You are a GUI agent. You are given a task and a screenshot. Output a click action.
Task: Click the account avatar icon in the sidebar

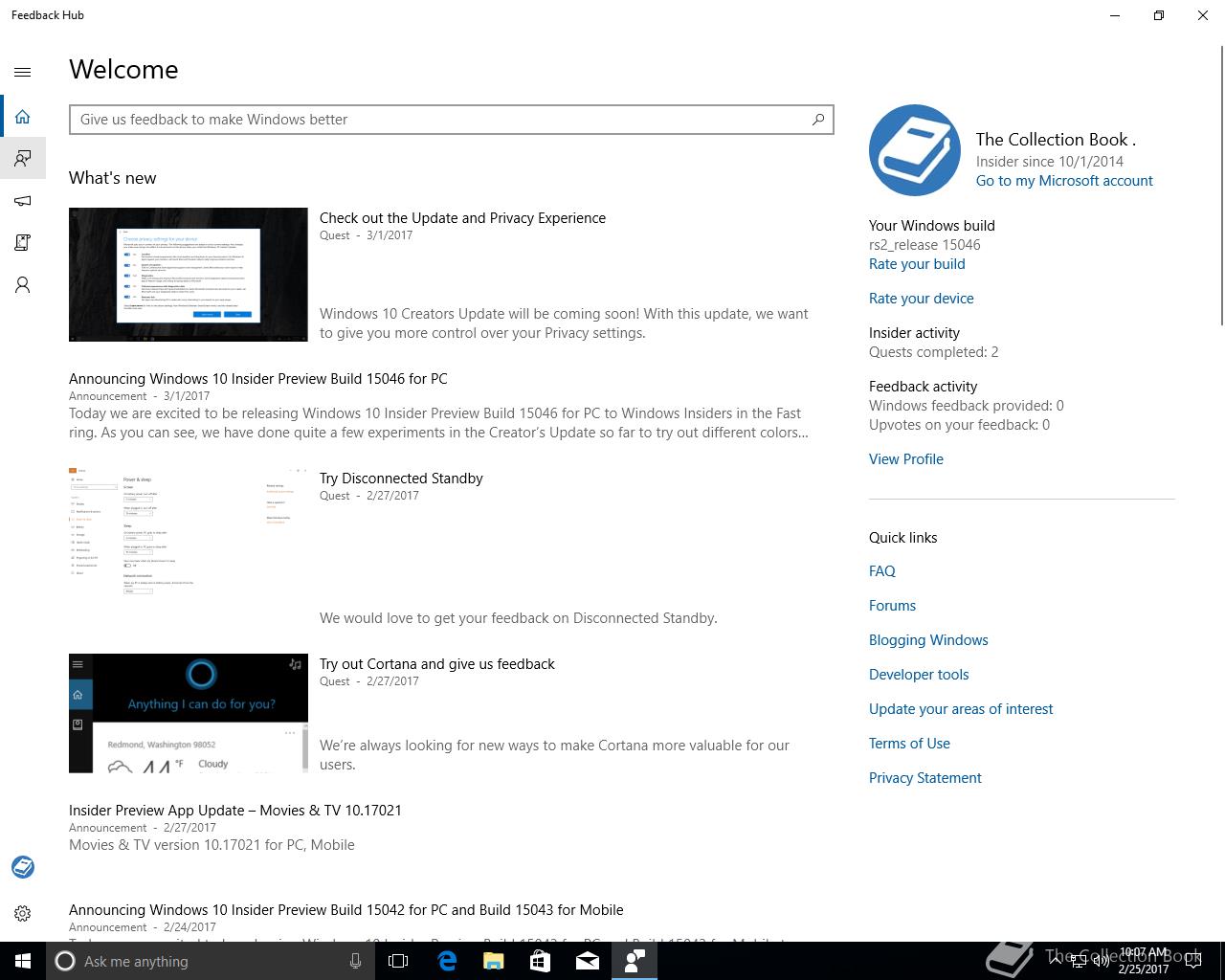click(x=23, y=867)
